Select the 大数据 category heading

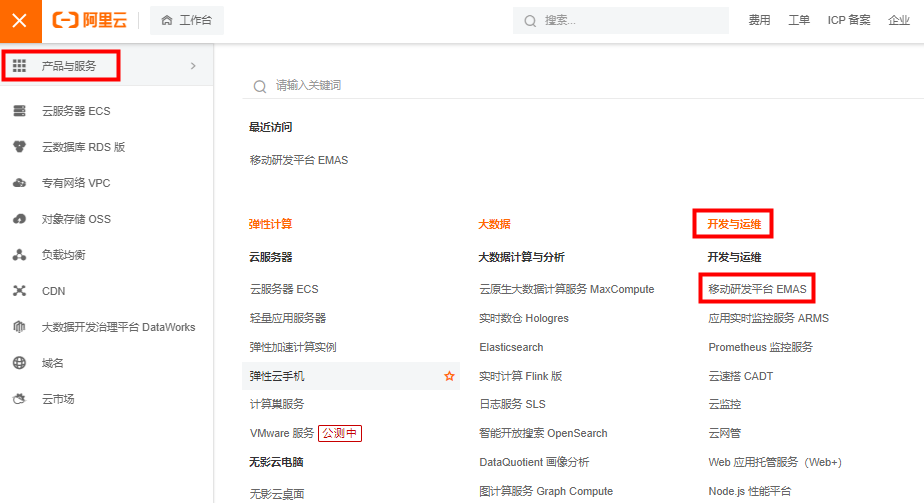[494, 224]
